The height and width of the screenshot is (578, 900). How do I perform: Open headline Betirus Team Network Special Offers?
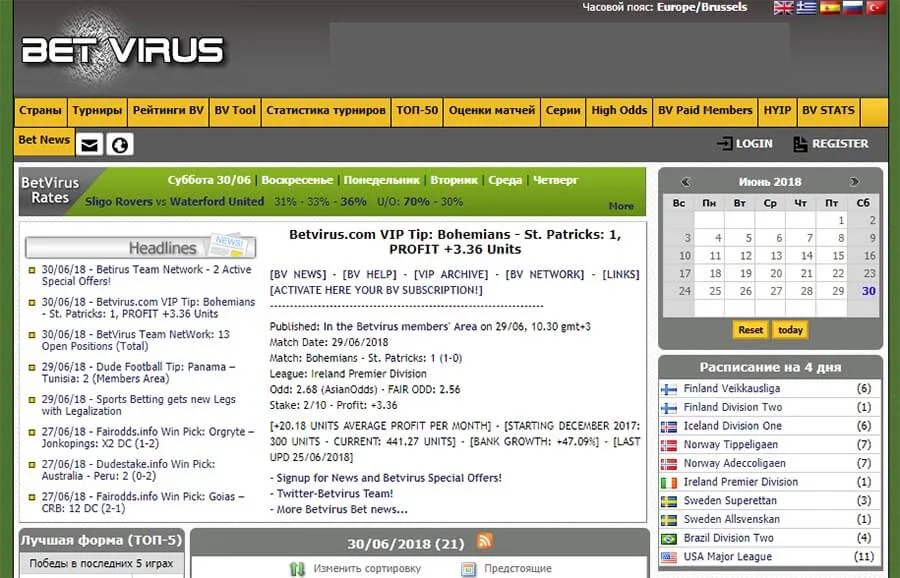tap(146, 276)
